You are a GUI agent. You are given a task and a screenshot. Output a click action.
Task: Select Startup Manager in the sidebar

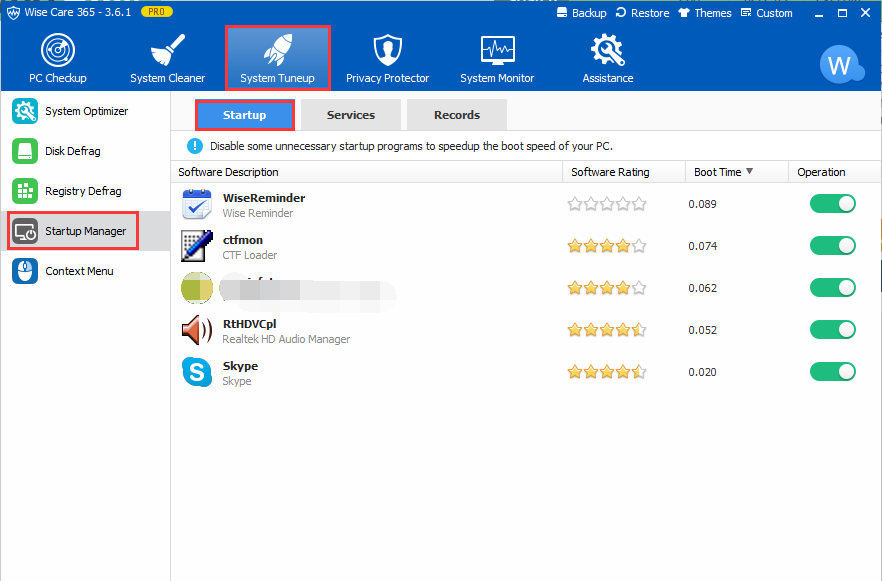pos(86,231)
